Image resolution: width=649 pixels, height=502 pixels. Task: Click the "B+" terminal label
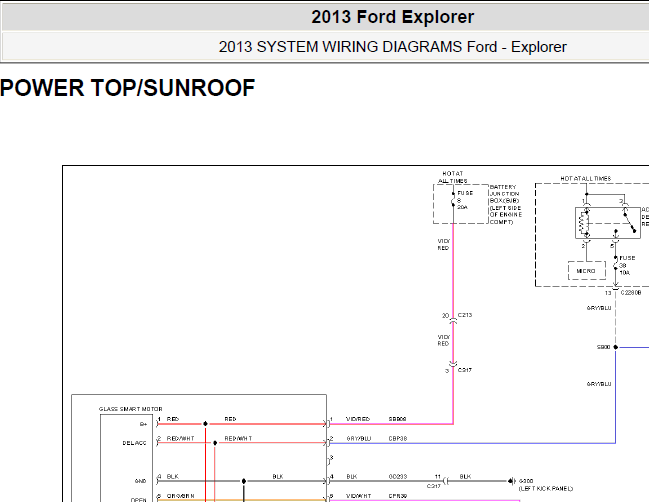(x=143, y=424)
